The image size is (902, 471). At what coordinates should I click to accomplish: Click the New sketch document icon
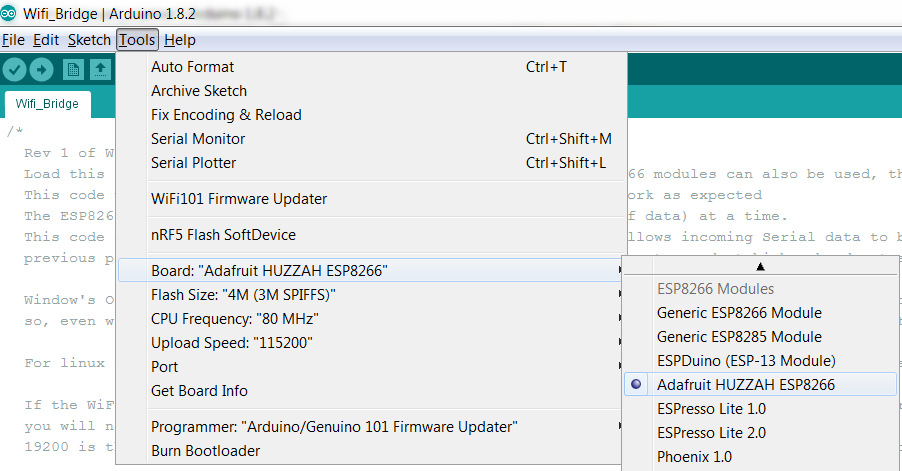coord(73,70)
